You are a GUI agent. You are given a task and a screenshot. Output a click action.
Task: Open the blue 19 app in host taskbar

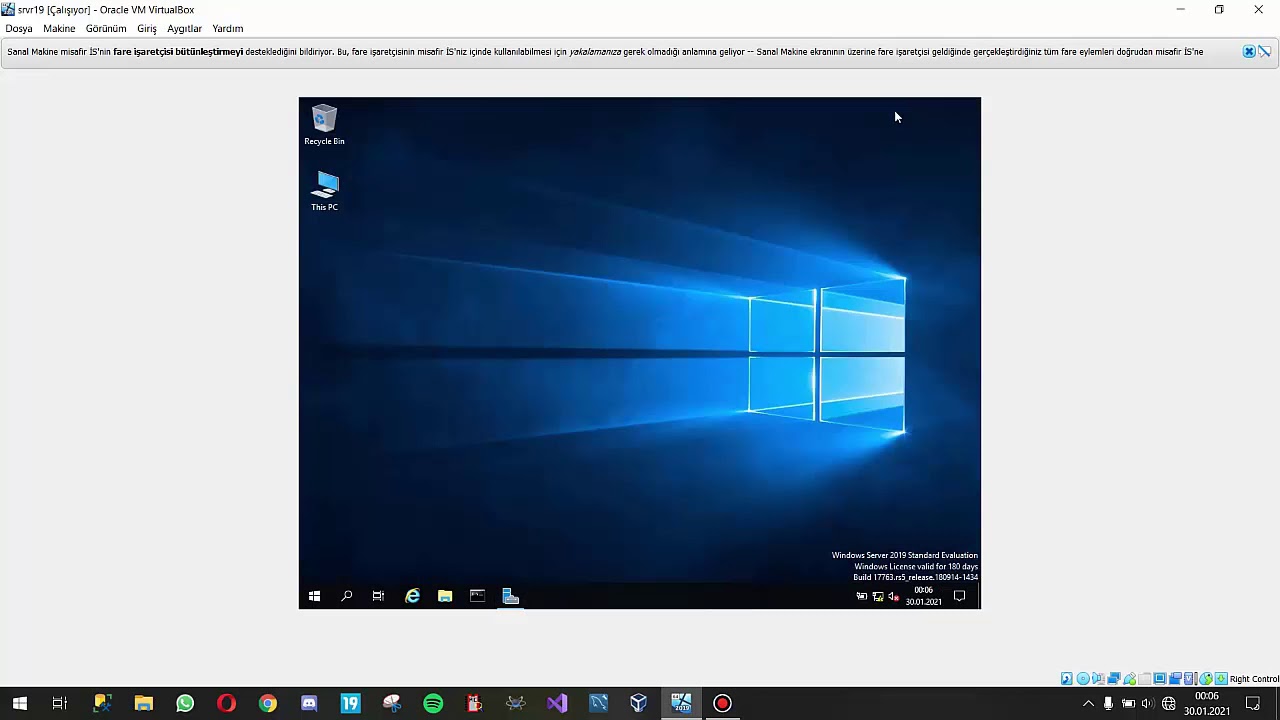pos(350,704)
